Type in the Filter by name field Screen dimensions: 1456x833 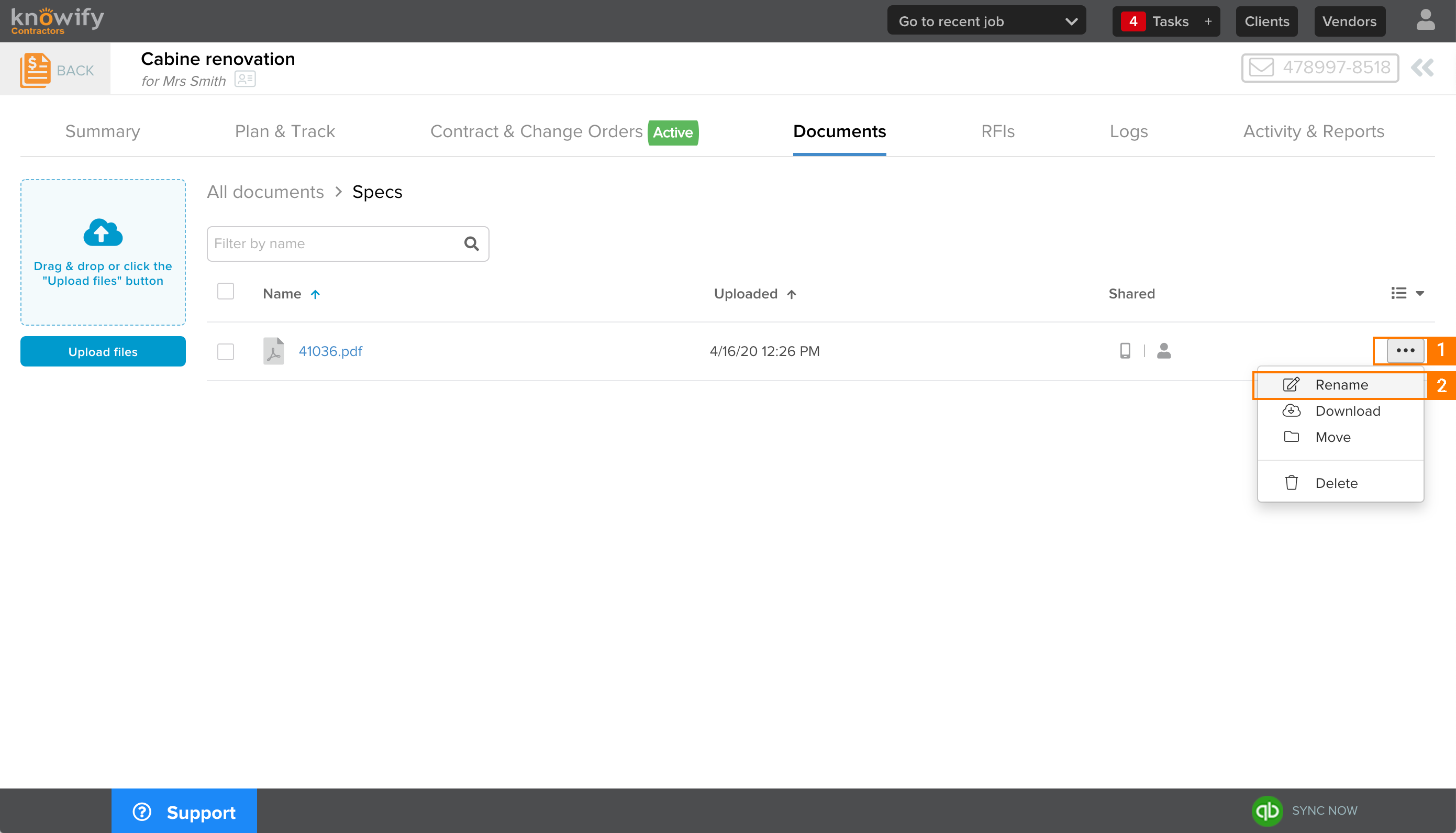(332, 243)
